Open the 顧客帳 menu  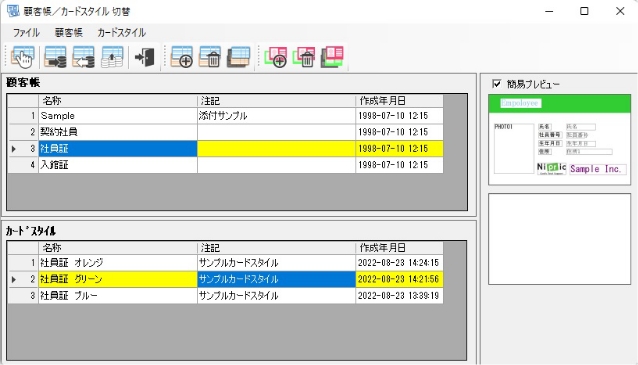click(68, 33)
